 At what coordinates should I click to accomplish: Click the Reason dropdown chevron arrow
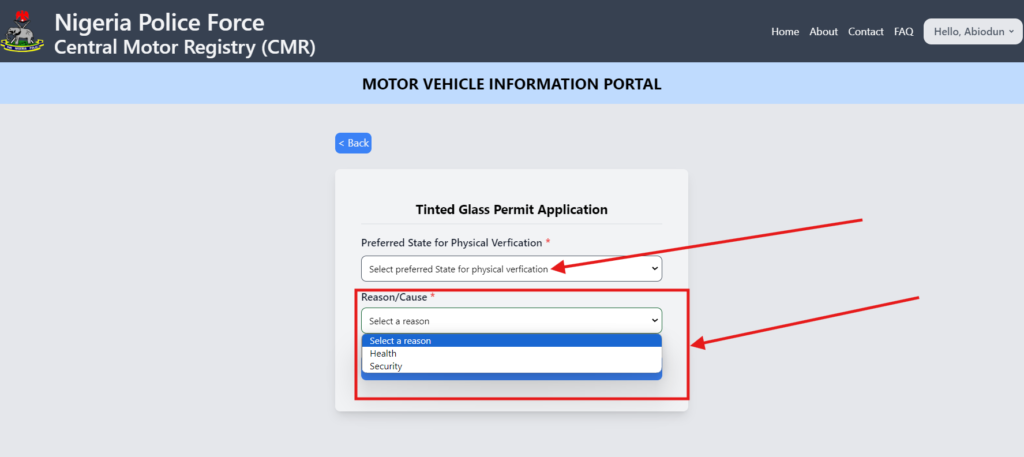click(x=654, y=321)
